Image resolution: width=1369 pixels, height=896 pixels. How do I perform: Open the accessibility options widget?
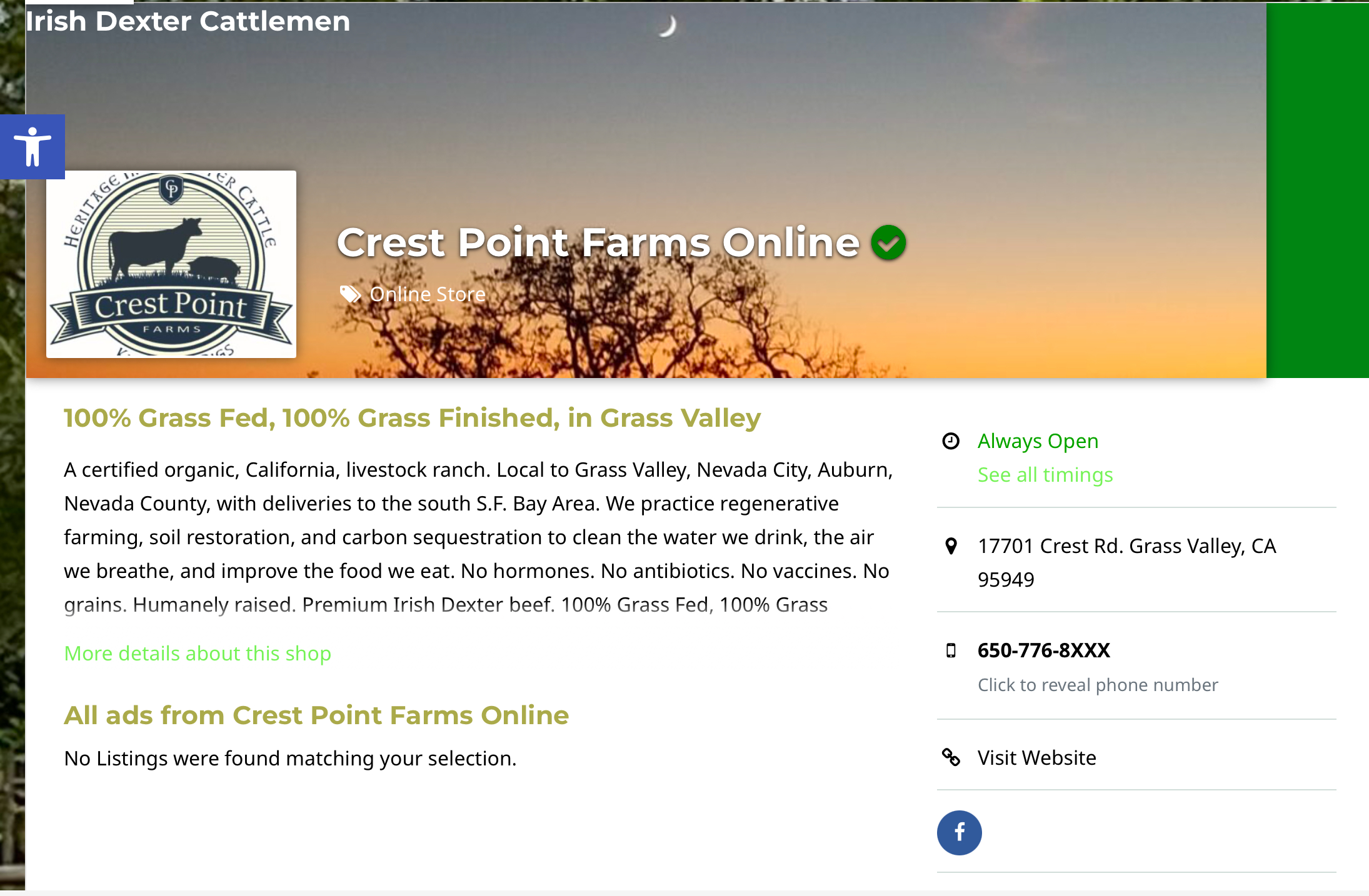[x=33, y=147]
